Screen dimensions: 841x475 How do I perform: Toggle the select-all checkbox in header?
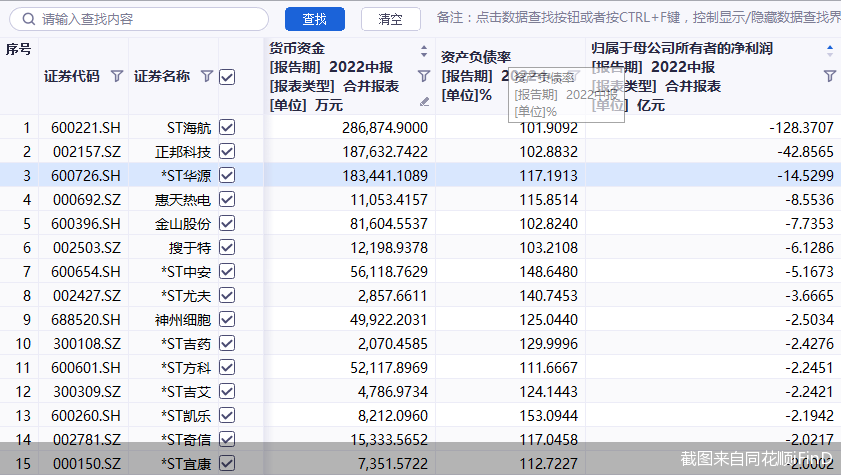coord(227,77)
